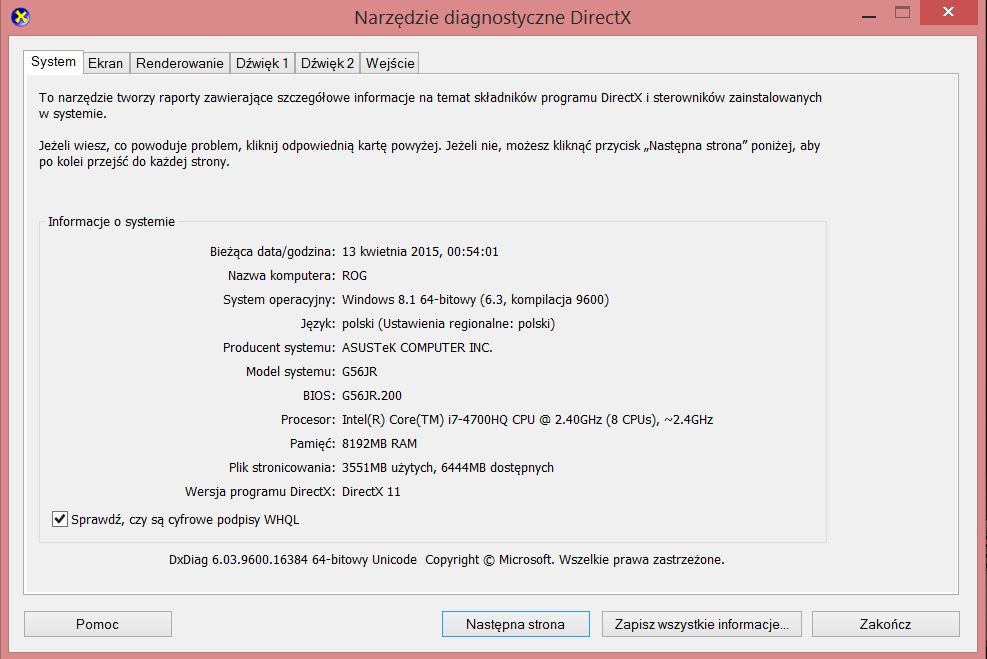
Task: Click the BIOS value 'G56JR.200'
Action: pyautogui.click(x=371, y=395)
